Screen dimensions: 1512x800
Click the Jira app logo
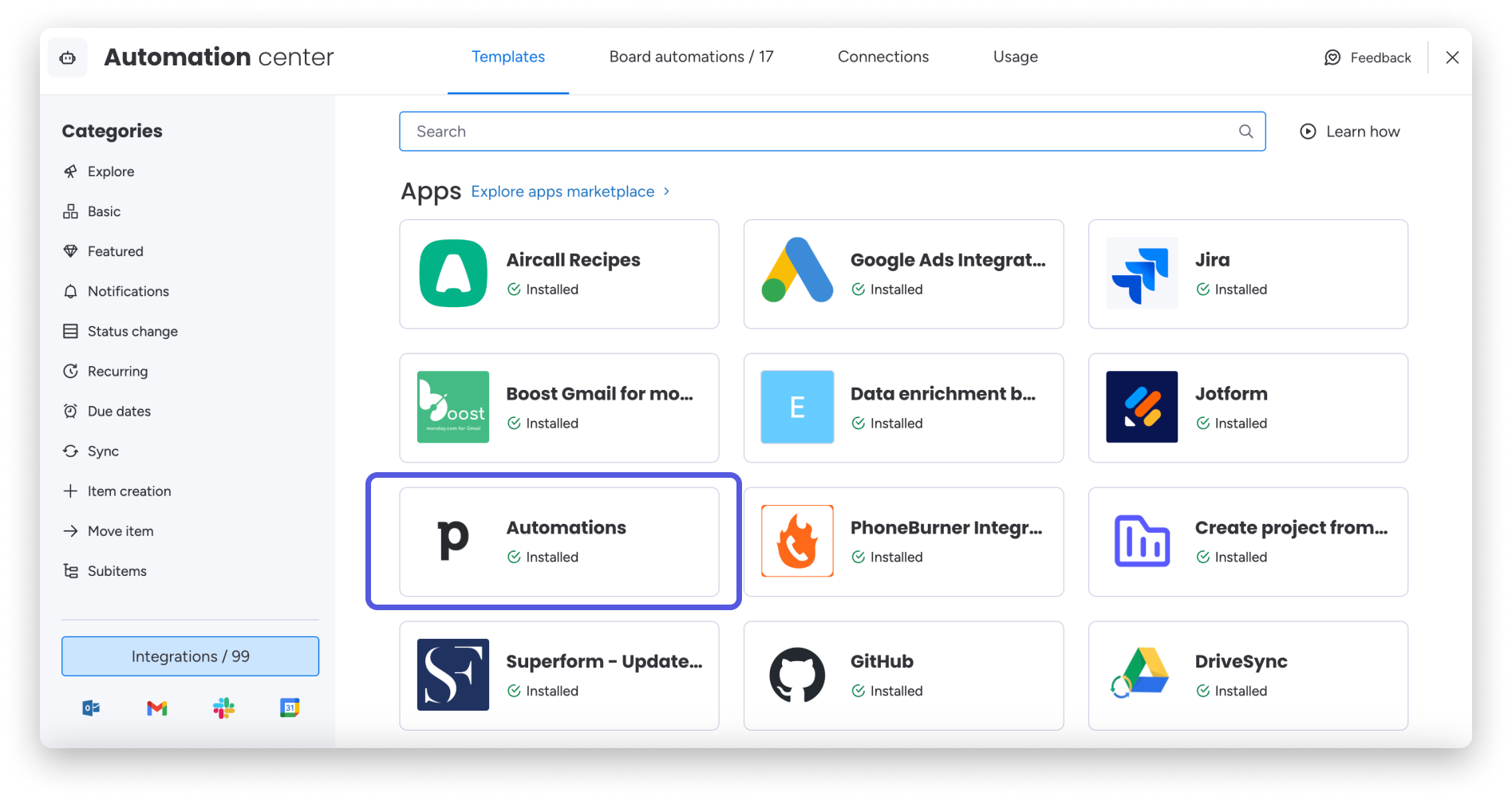click(x=1142, y=274)
